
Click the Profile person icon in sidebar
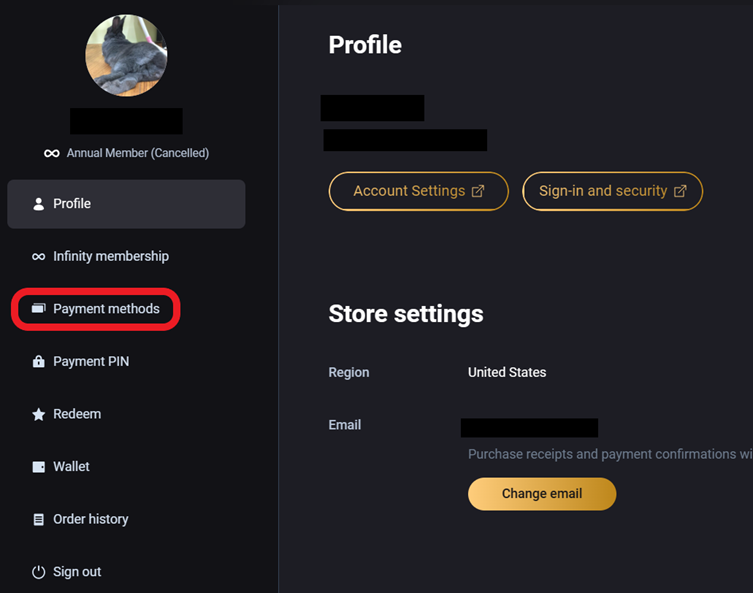(38, 204)
